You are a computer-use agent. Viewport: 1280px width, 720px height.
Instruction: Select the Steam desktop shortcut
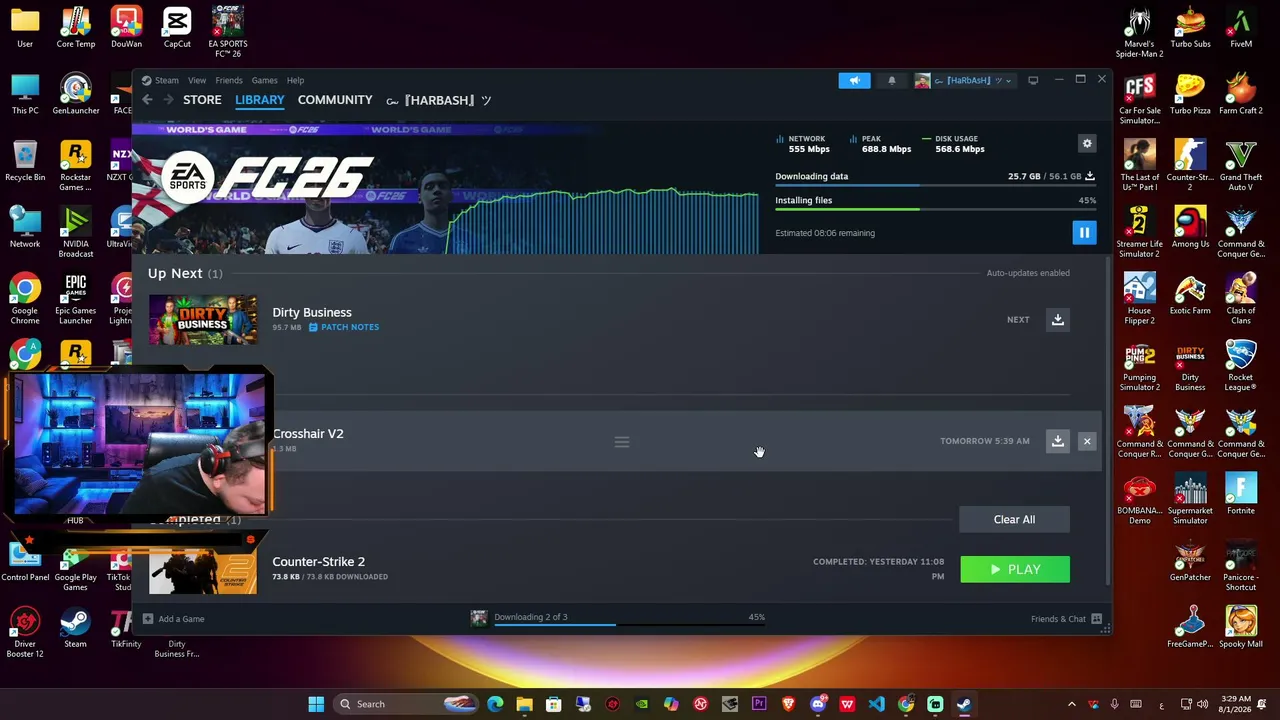tap(75, 628)
